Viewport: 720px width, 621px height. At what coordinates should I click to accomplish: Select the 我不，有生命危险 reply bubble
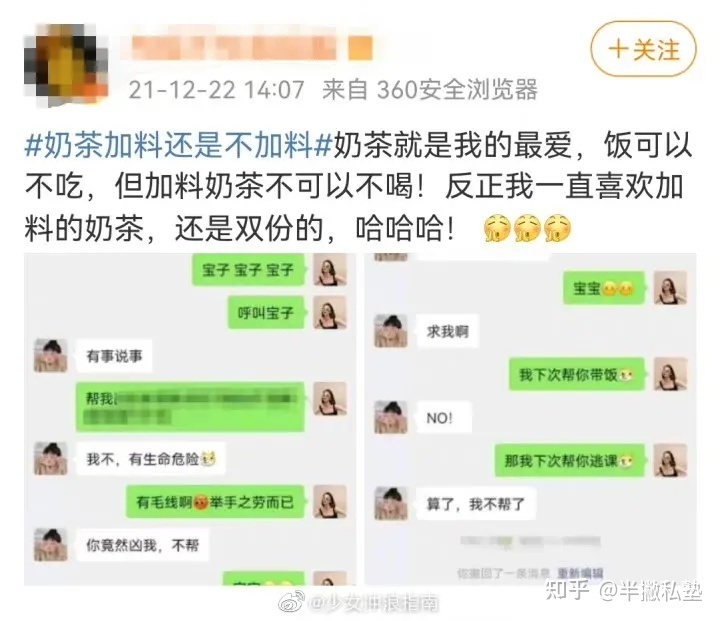(150, 458)
